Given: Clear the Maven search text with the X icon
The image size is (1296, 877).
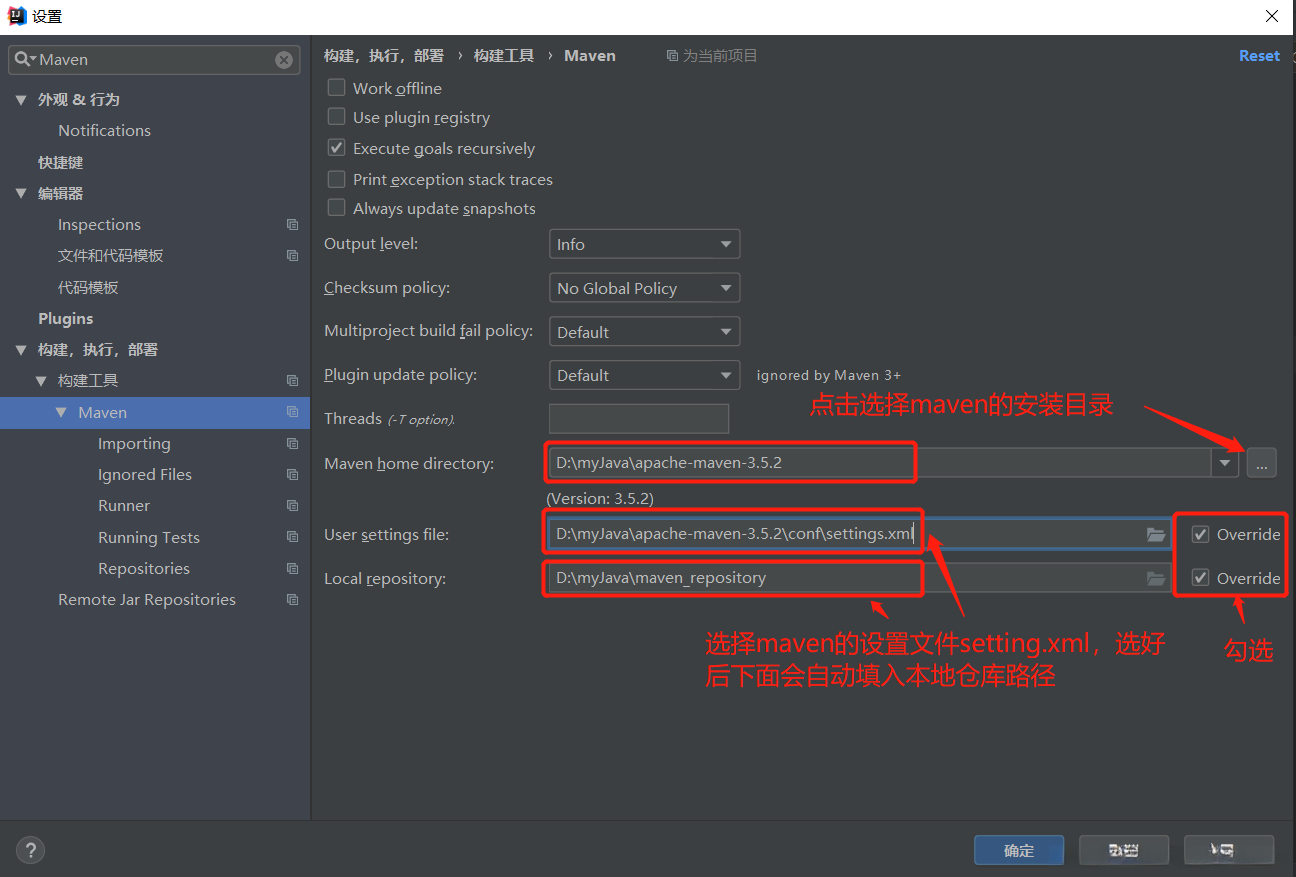Looking at the screenshot, I should tap(284, 60).
